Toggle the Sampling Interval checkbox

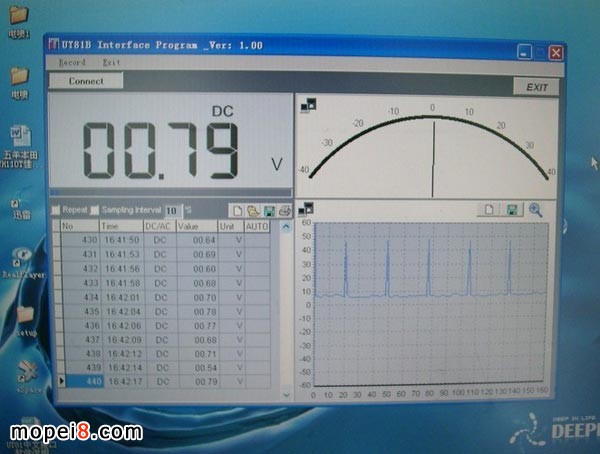click(95, 211)
